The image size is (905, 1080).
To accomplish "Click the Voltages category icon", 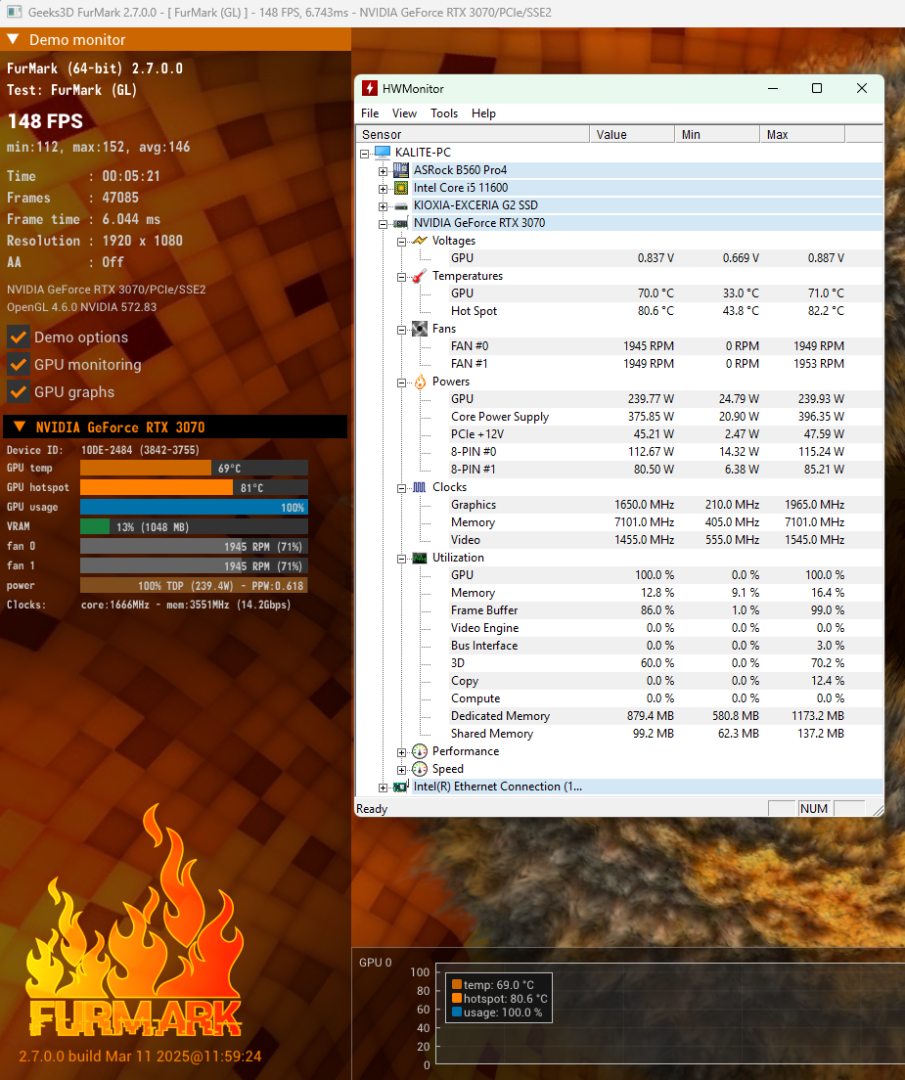I will click(419, 240).
